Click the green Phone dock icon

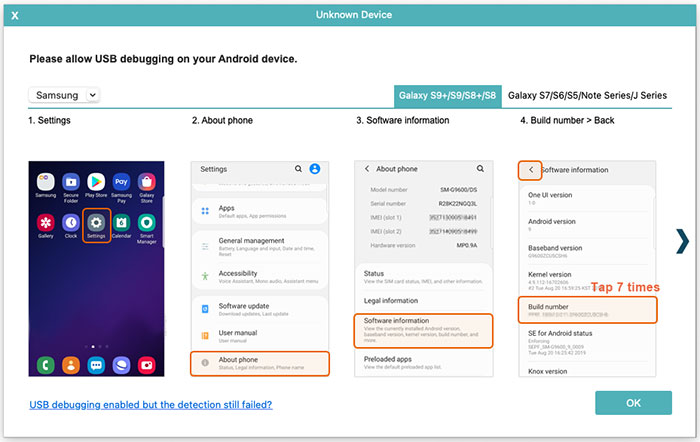tap(46, 365)
